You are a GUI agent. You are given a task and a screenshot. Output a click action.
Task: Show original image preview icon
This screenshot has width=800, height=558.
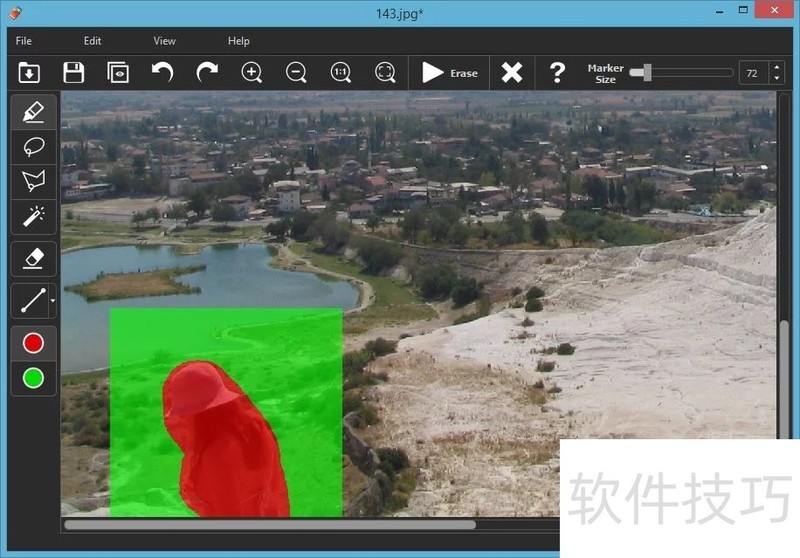118,72
